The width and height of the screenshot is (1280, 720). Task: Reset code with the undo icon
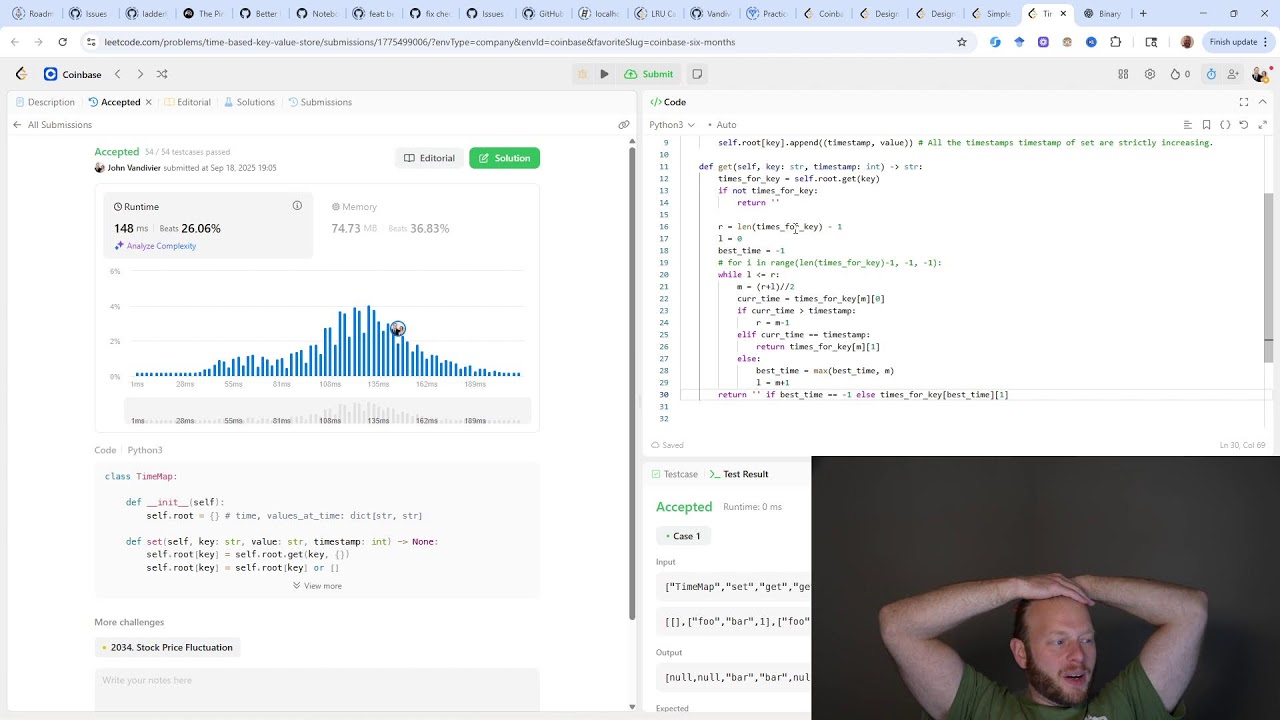pyautogui.click(x=1244, y=125)
